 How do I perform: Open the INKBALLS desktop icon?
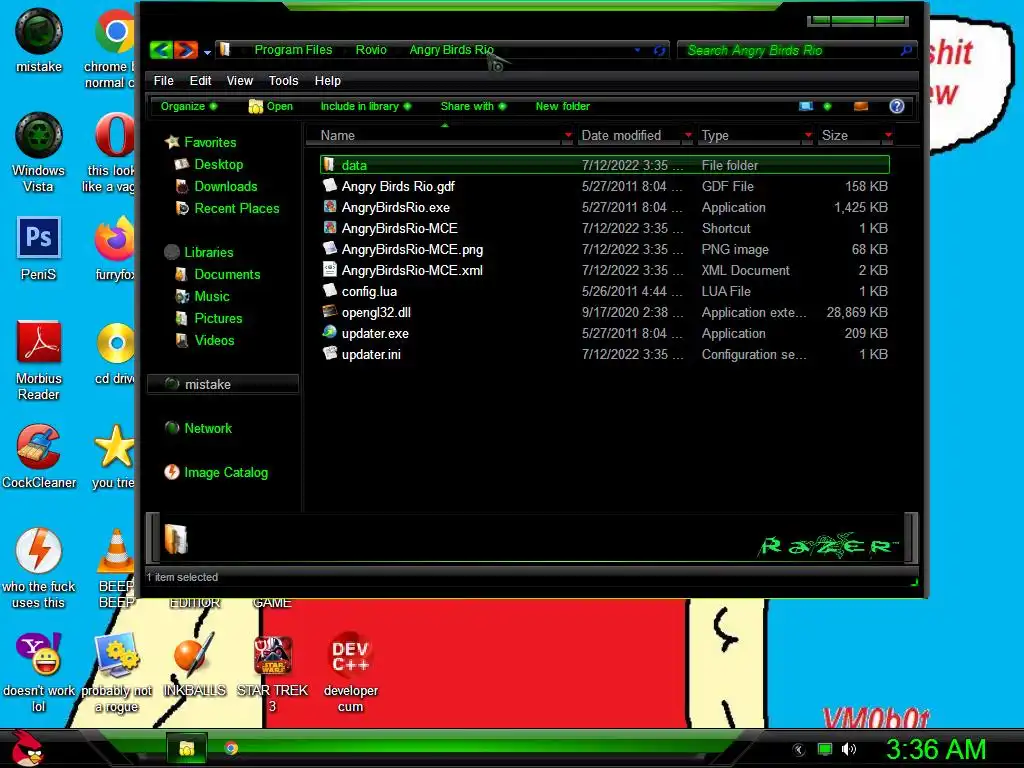pyautogui.click(x=194, y=666)
